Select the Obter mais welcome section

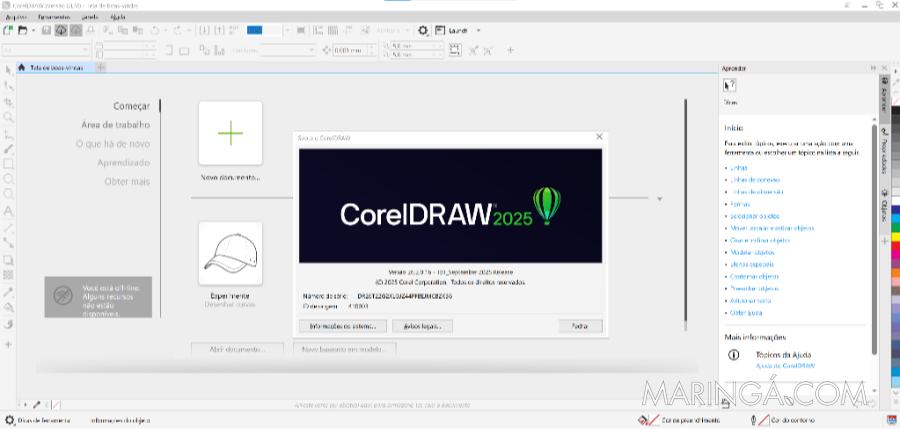[127, 181]
